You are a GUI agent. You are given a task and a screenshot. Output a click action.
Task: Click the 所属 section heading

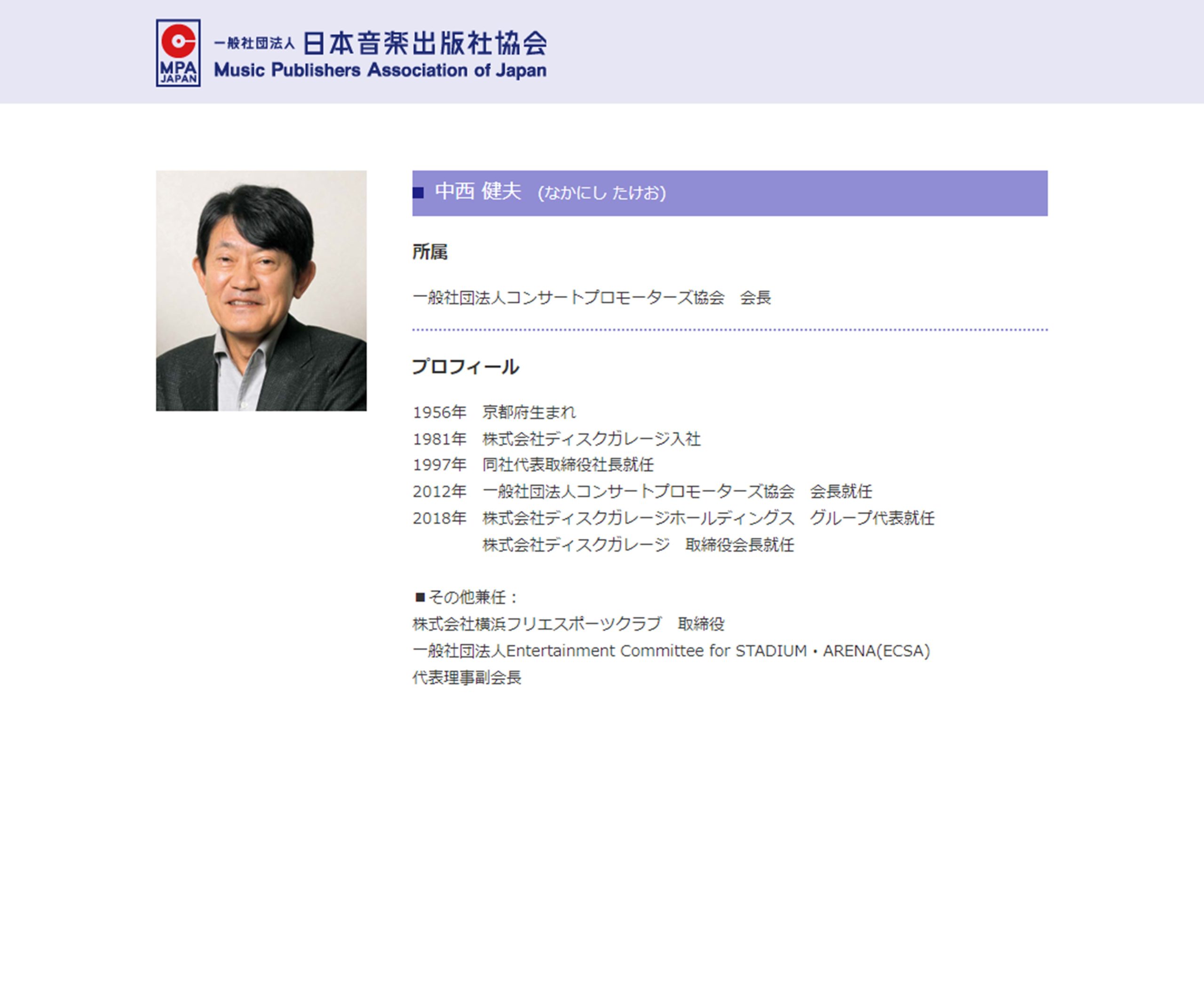pos(430,252)
